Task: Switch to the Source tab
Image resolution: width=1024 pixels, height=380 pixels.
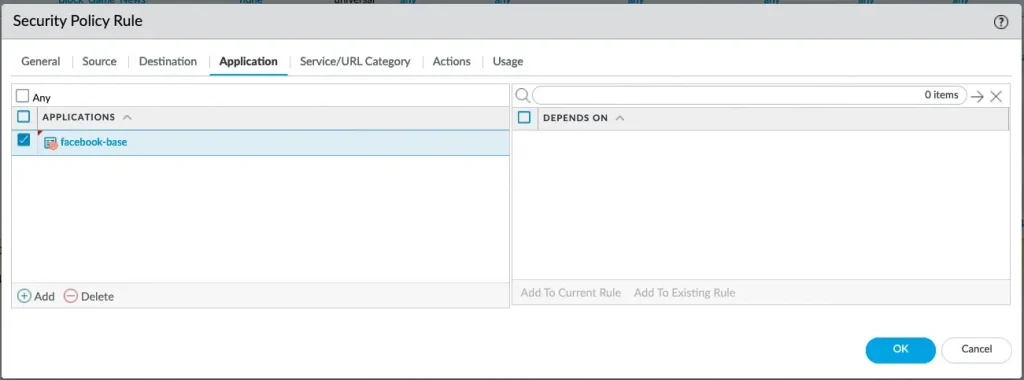Action: pyautogui.click(x=99, y=61)
